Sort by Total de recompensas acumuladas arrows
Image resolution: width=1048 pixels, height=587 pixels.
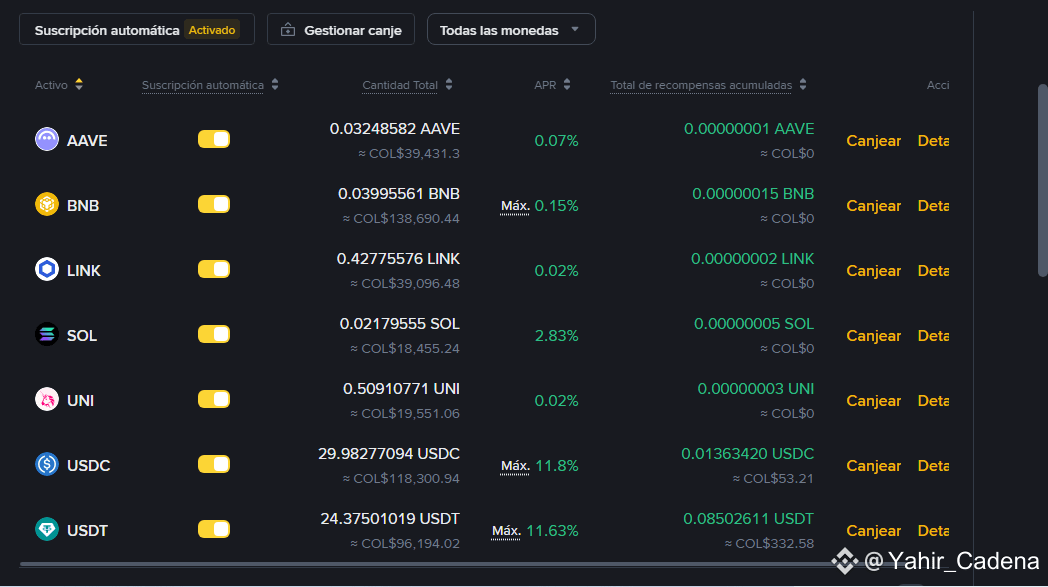[x=803, y=84]
